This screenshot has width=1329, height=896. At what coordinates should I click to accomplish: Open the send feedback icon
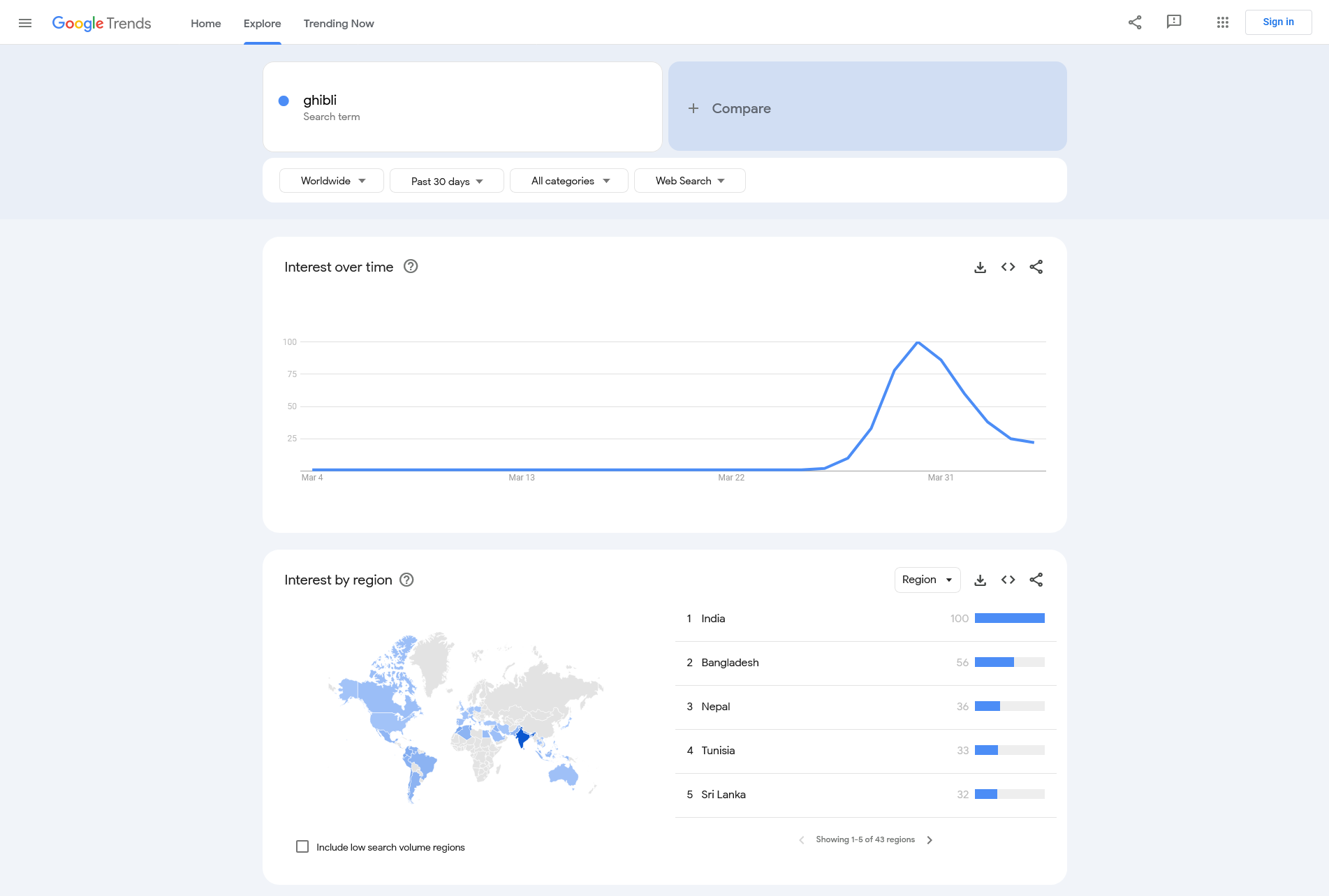click(x=1174, y=22)
